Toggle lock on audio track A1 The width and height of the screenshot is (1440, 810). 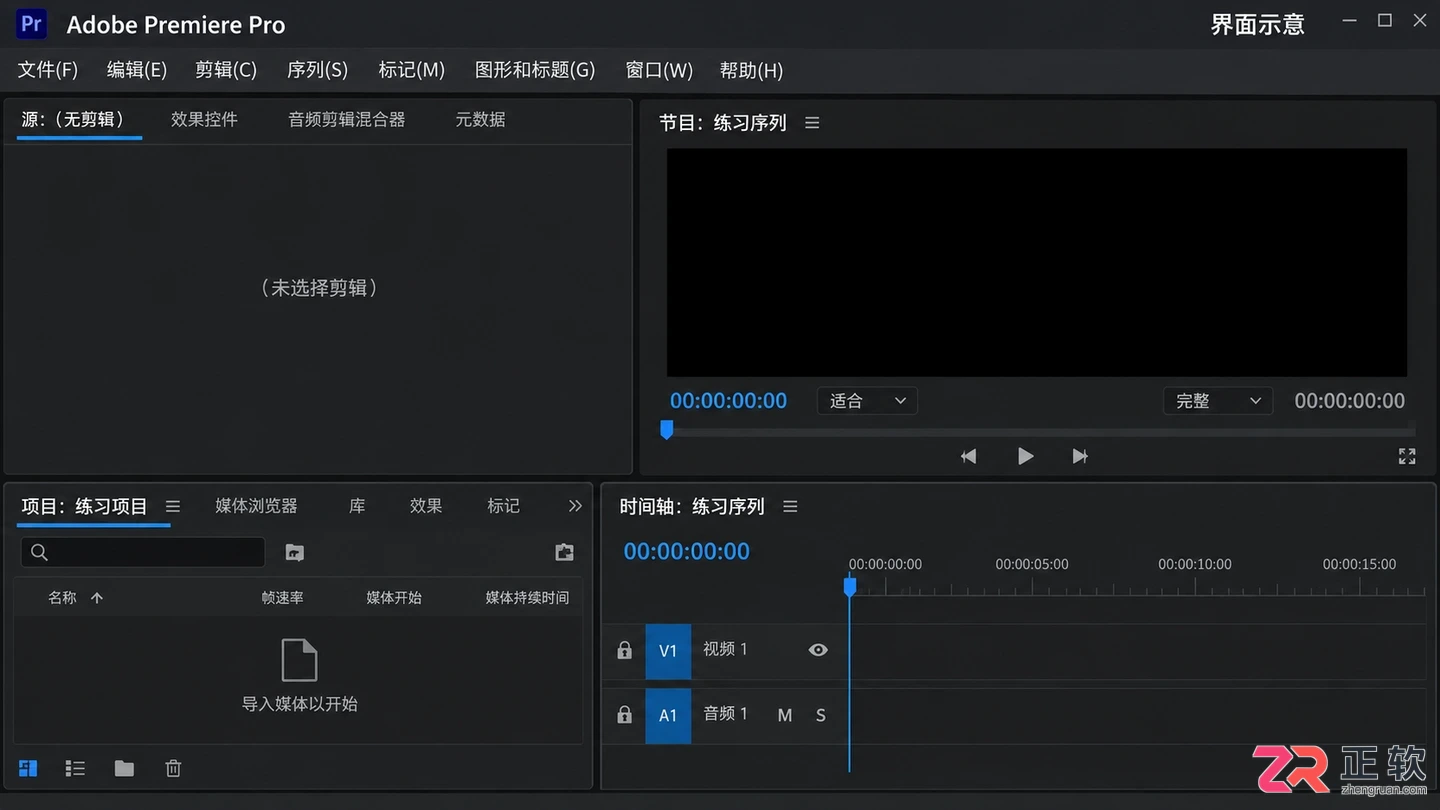pos(624,715)
